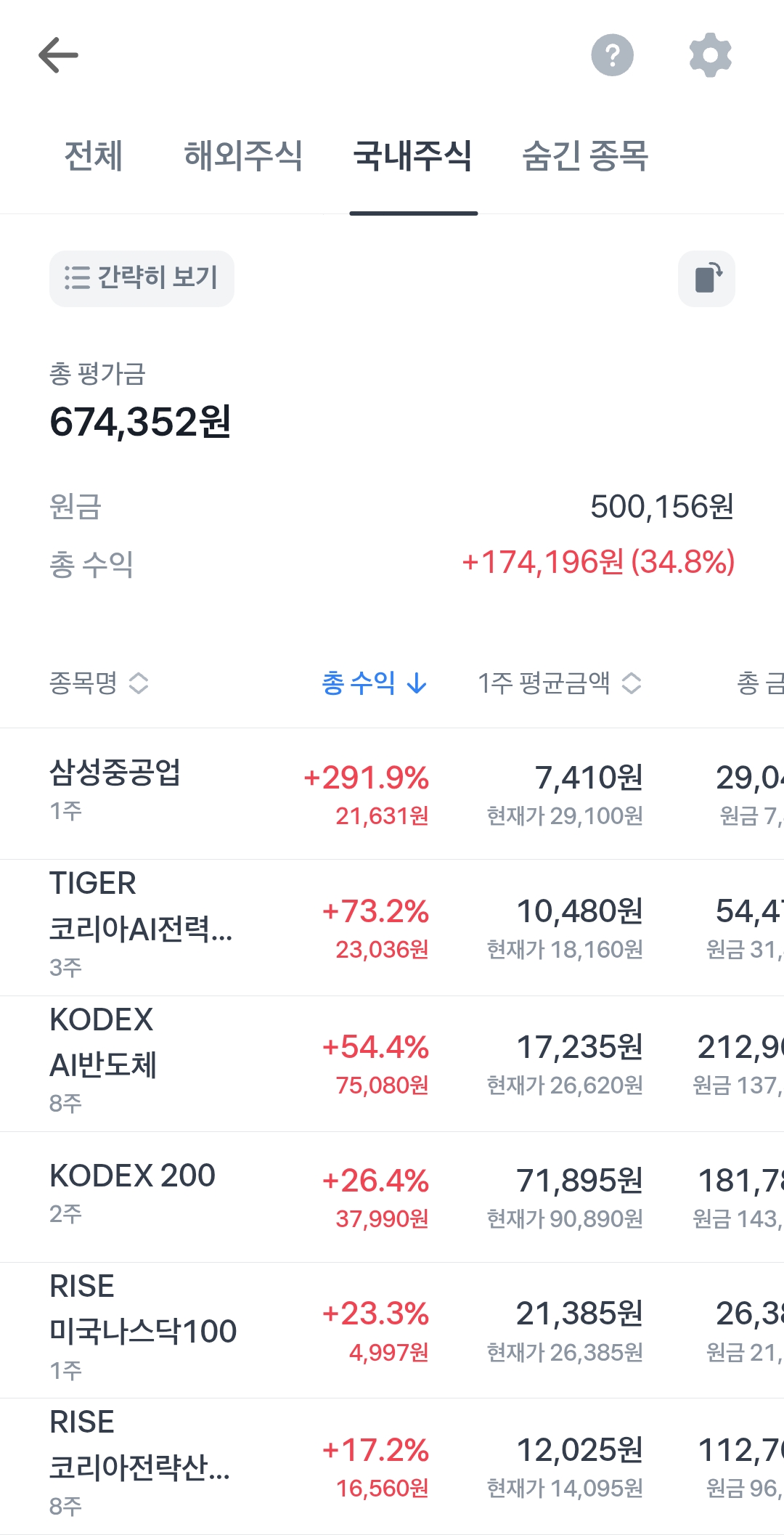Screen dimensions: 784x1535
Task: Toggle 간략히 보기 simplified view
Action: coord(142,279)
